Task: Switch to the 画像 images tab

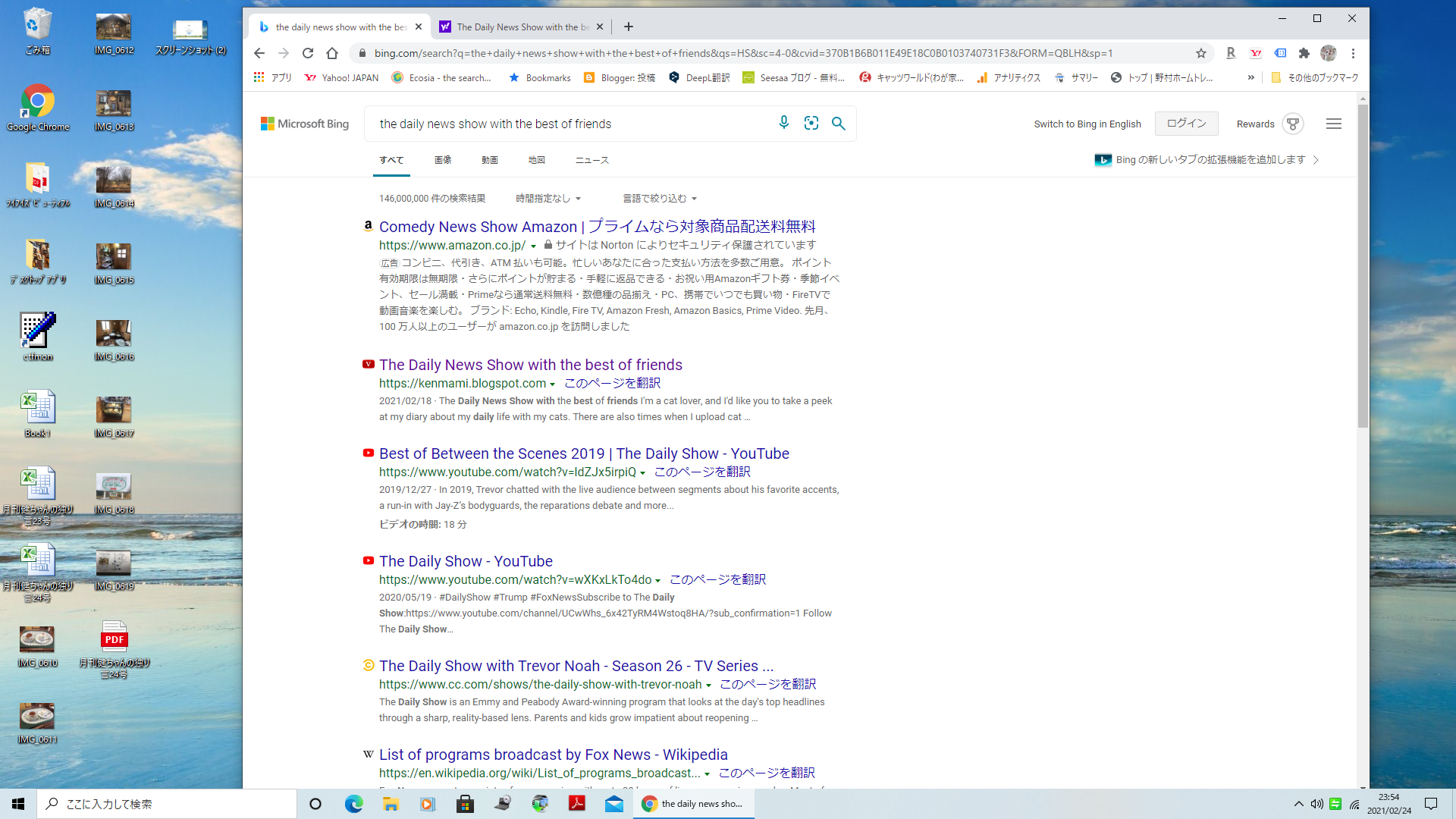Action: (443, 160)
